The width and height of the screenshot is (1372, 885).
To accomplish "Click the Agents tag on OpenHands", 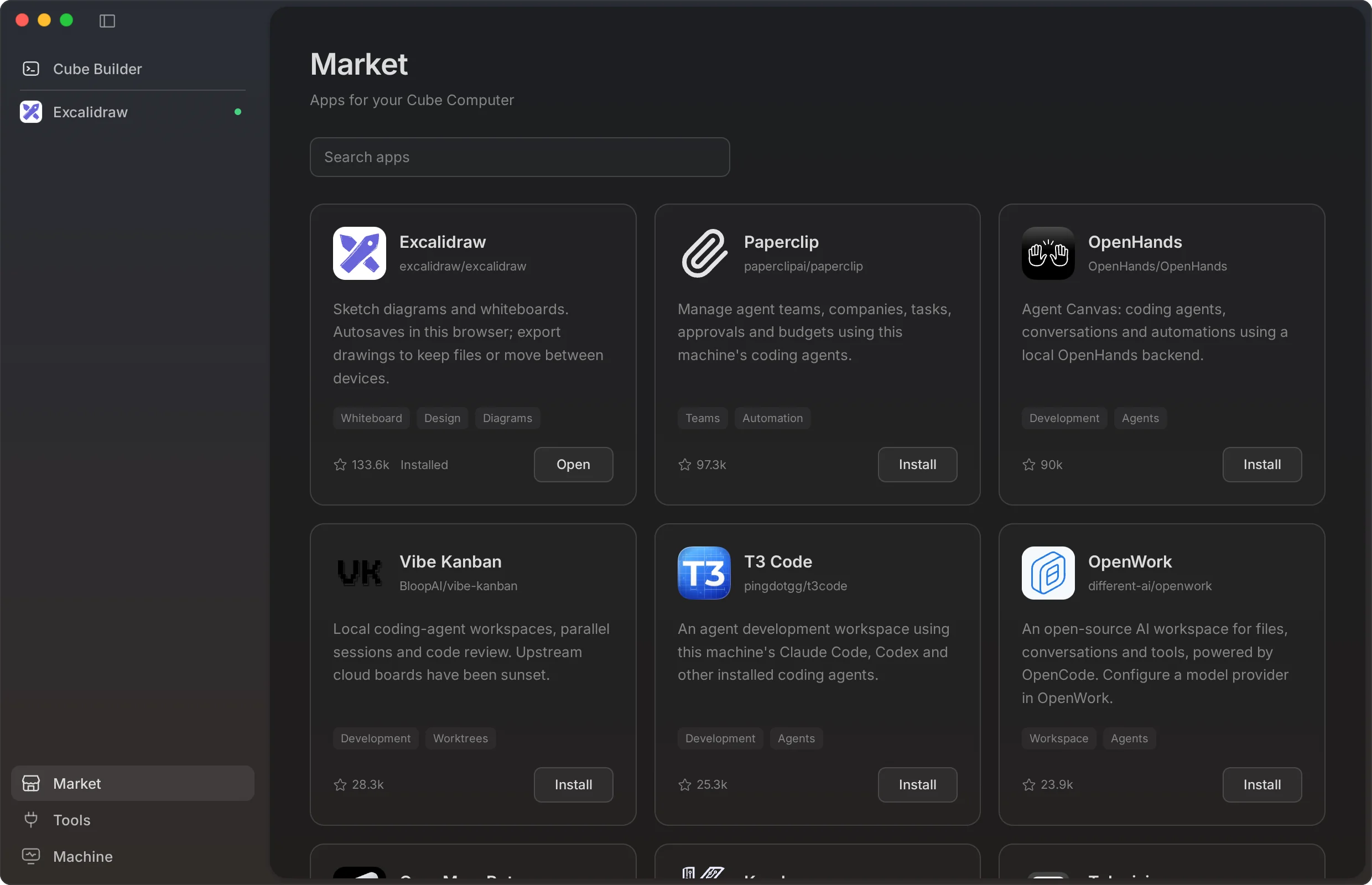I will 1140,418.
